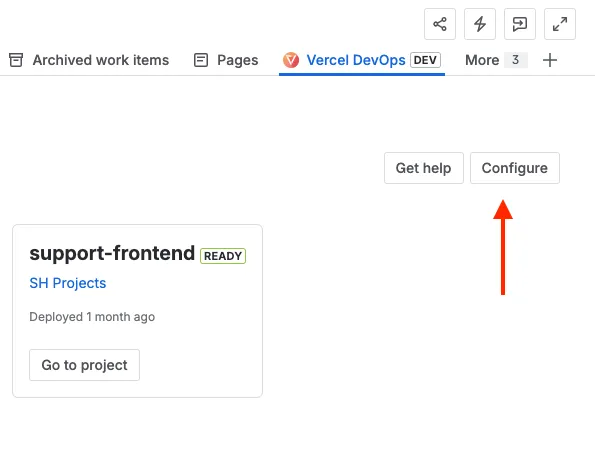Add a new tab with plus icon
This screenshot has height=472, width=595.
tap(550, 60)
